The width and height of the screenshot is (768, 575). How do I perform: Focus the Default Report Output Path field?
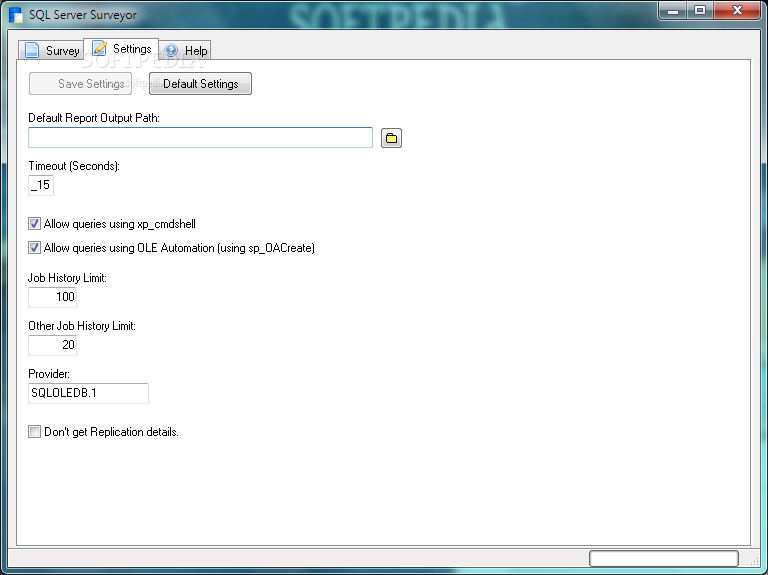(200, 138)
